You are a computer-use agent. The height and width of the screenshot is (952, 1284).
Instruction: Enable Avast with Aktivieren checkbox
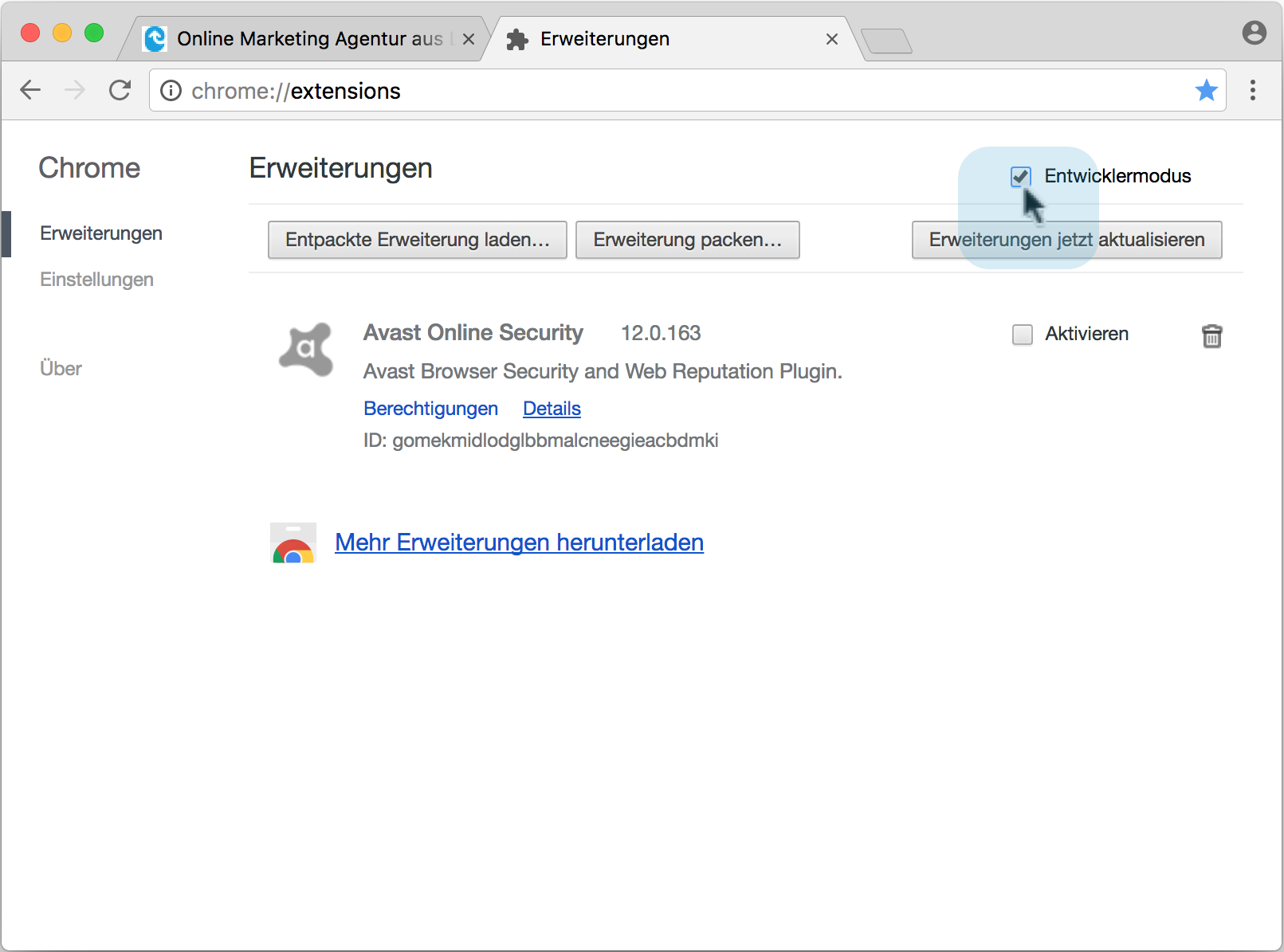click(x=1022, y=335)
